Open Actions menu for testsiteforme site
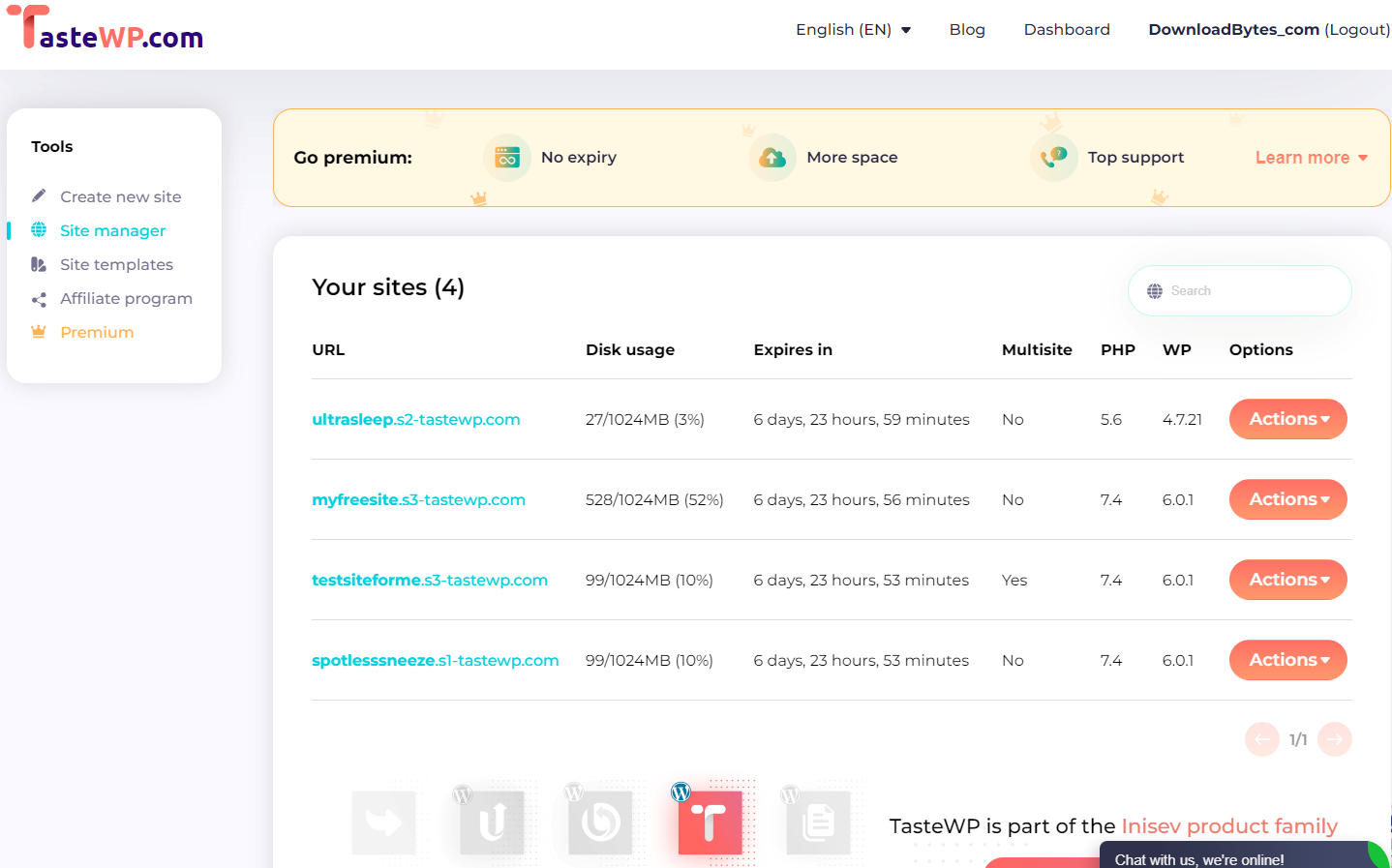 click(1288, 580)
